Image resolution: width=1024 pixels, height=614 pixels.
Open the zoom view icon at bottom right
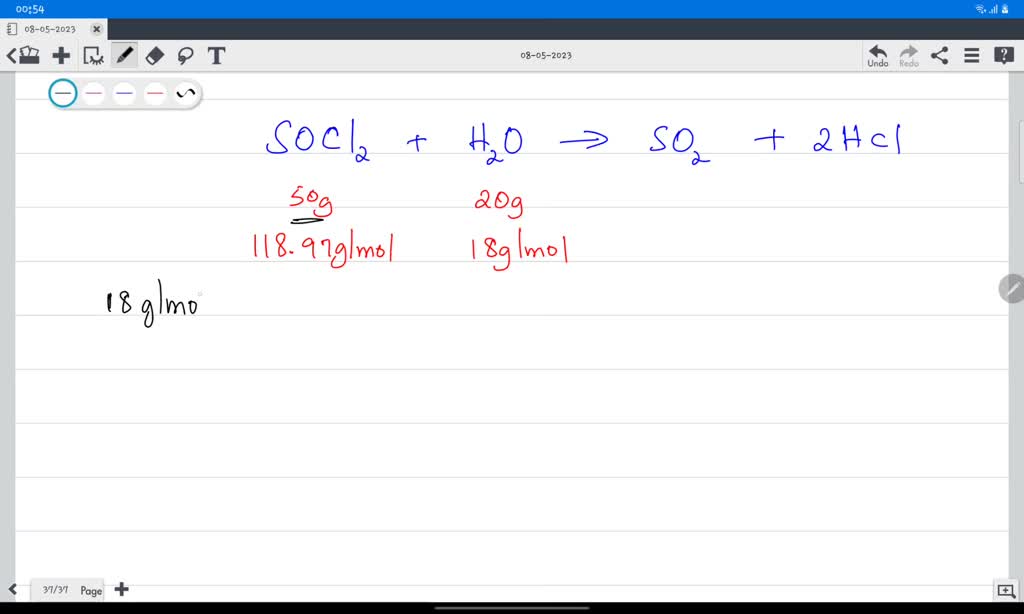1006,591
